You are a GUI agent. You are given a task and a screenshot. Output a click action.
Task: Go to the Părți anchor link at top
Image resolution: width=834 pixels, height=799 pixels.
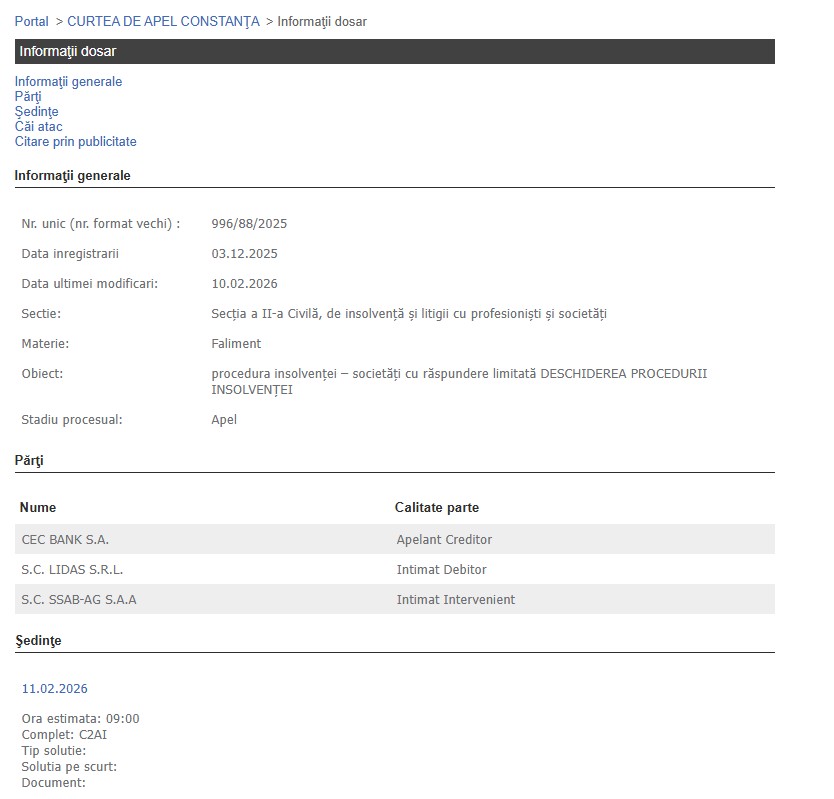28,97
